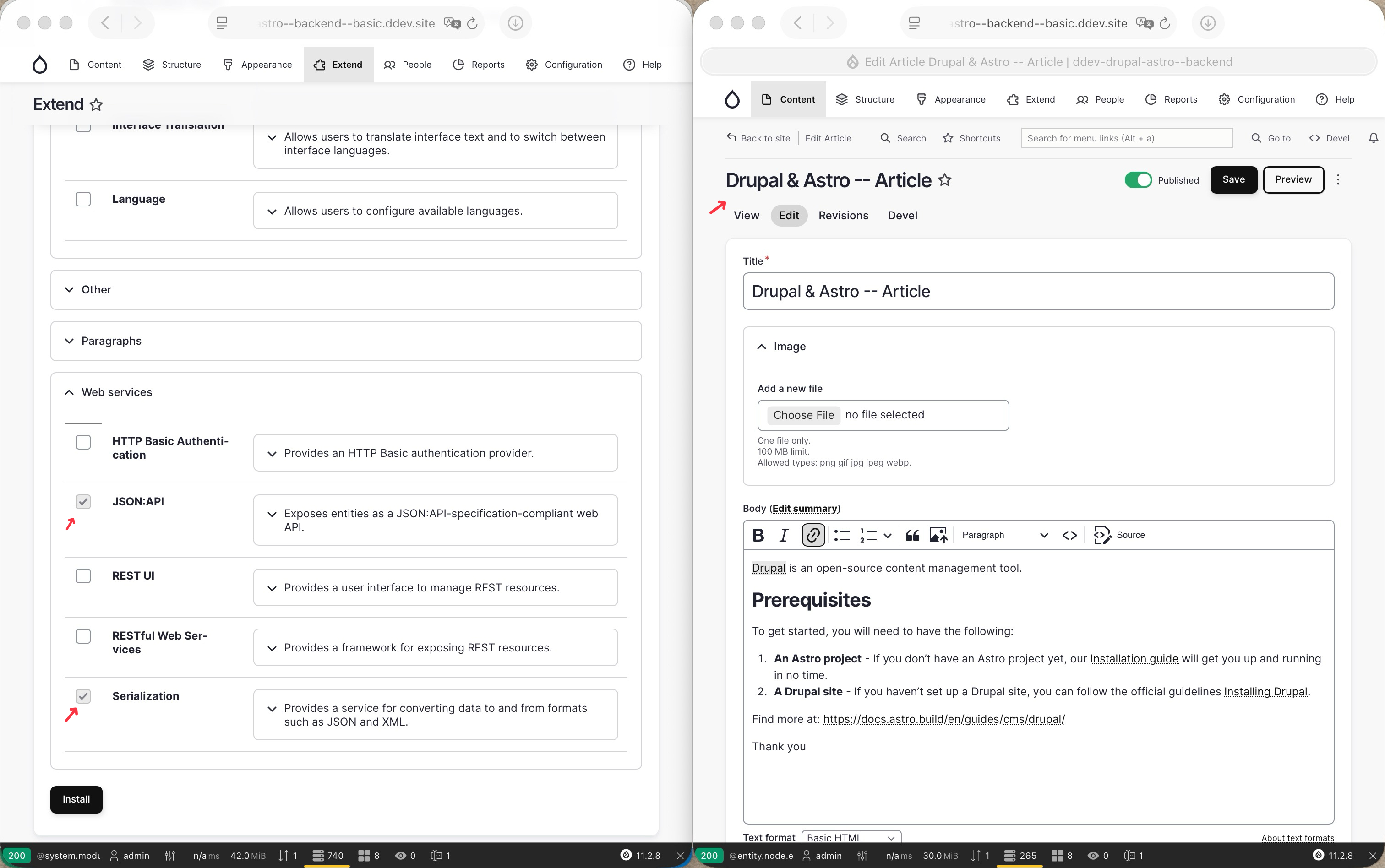Click the Italic formatting icon
Image resolution: width=1385 pixels, height=868 pixels.
click(x=784, y=535)
